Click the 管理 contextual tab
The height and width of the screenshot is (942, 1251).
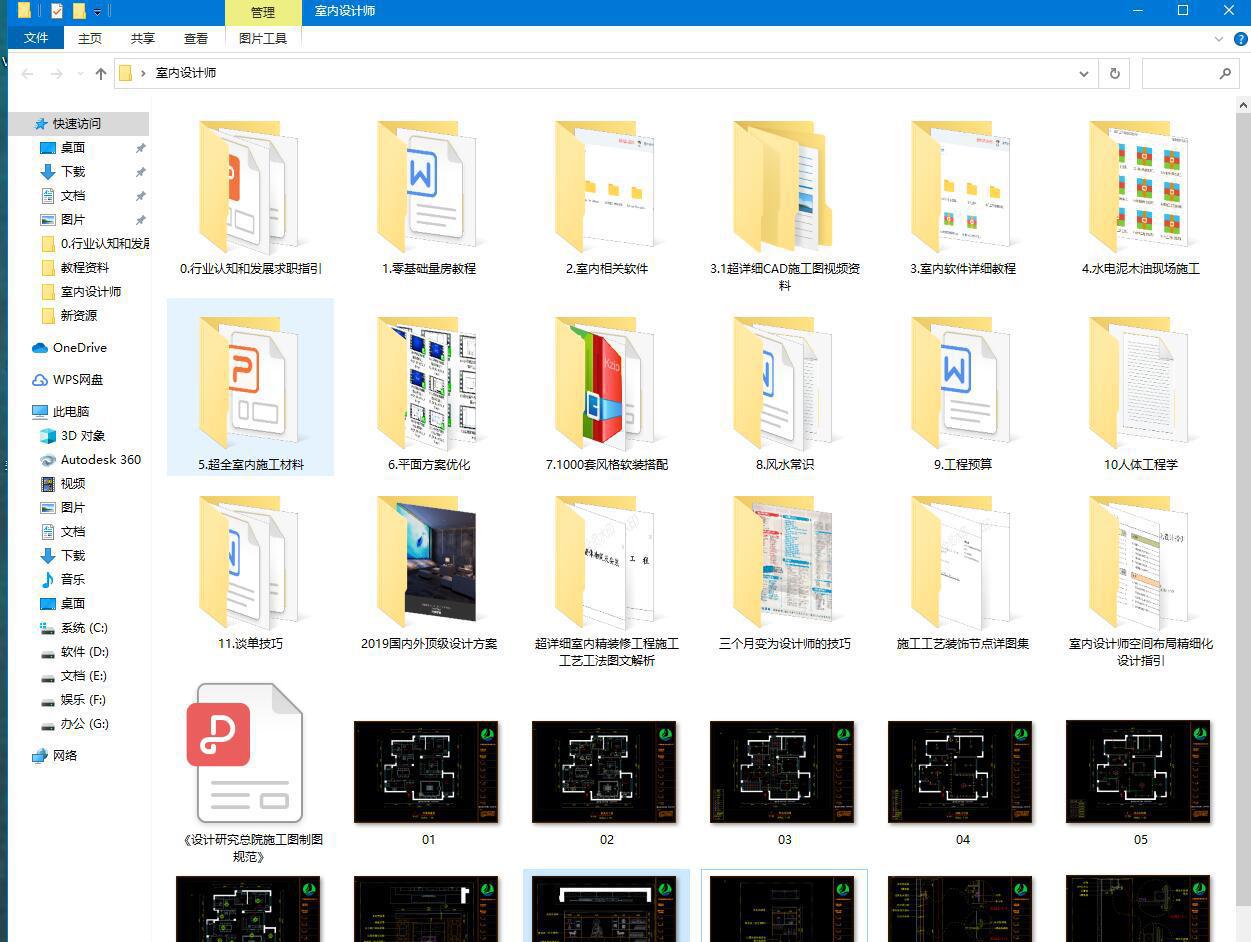coord(263,12)
